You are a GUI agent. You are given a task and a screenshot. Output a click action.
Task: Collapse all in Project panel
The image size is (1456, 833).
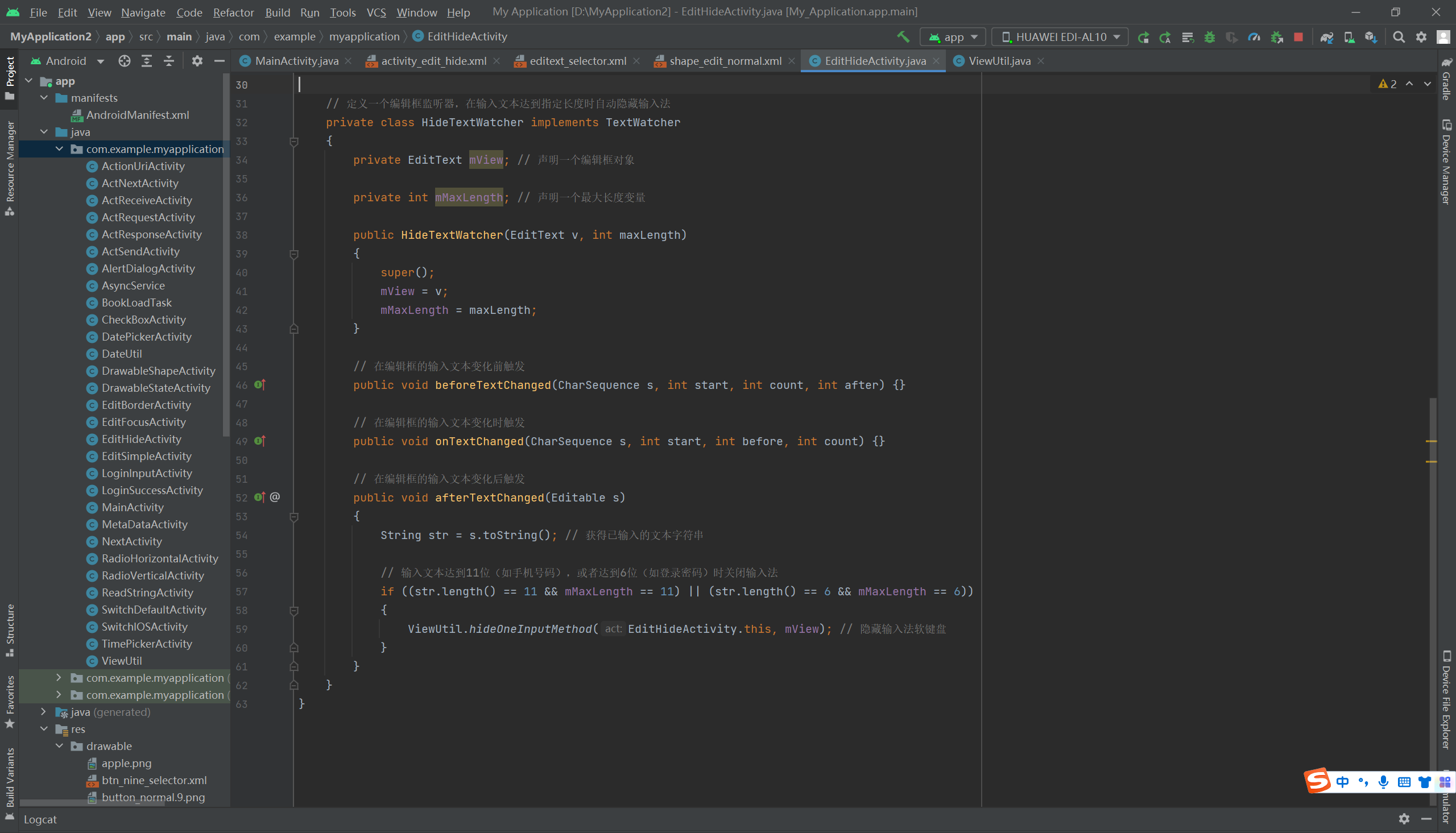[169, 61]
